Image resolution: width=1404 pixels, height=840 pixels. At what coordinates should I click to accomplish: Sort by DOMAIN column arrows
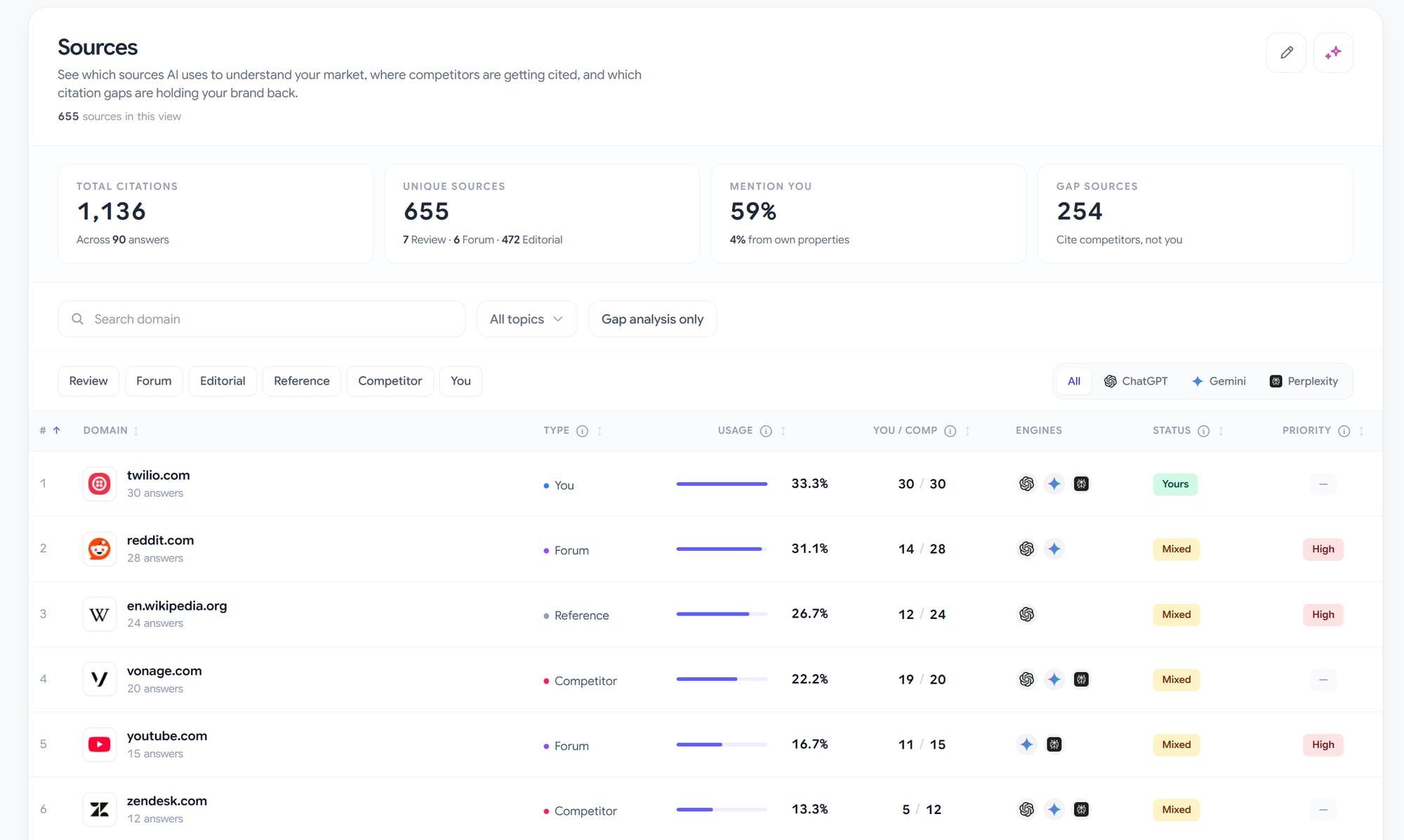pos(136,431)
